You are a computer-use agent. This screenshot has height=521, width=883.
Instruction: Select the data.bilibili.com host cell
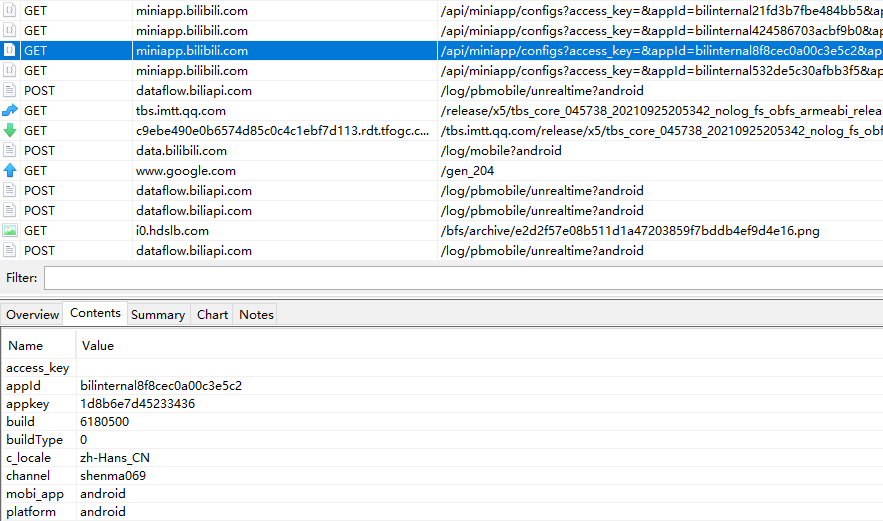tap(181, 151)
